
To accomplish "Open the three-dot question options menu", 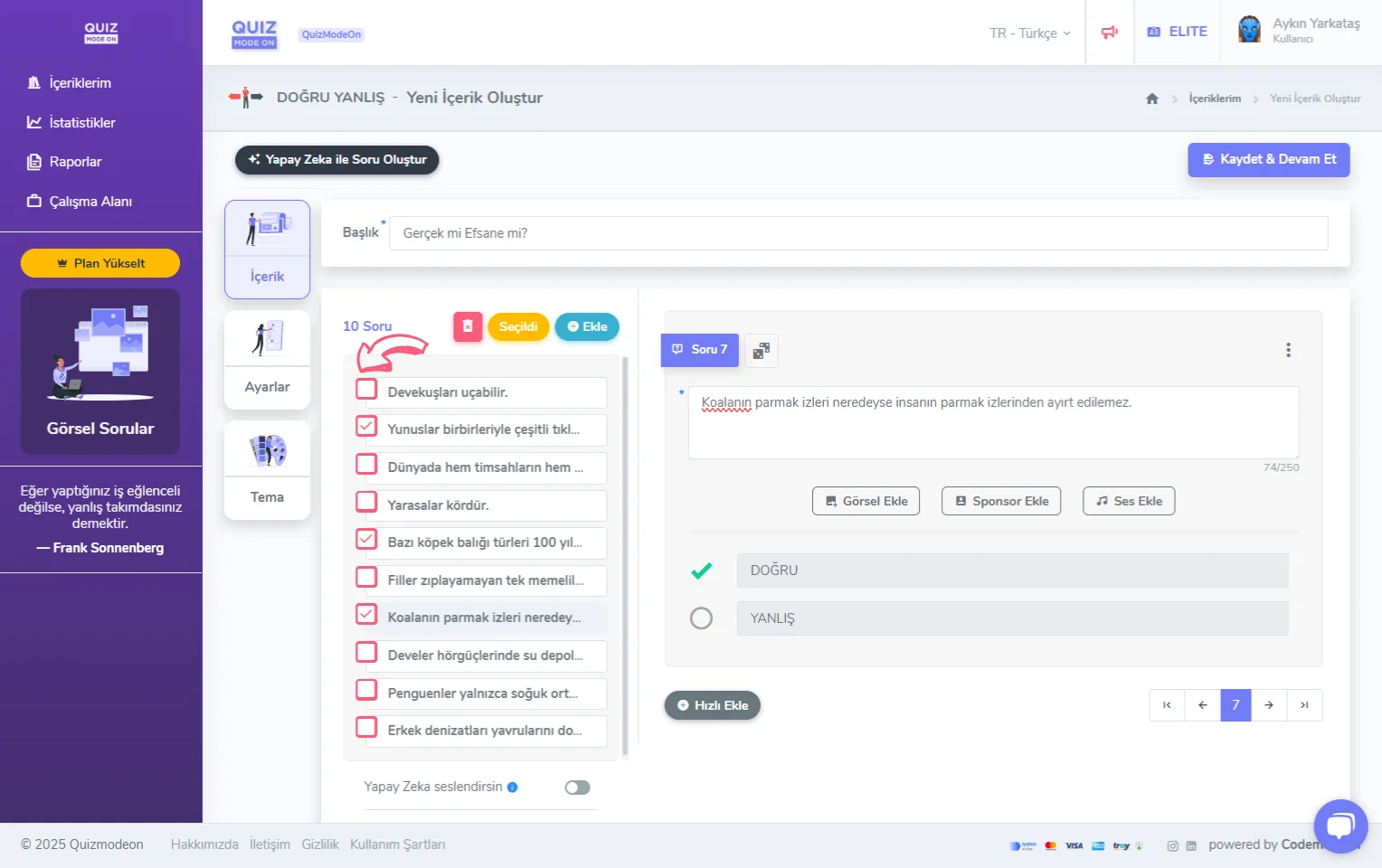I will [x=1288, y=350].
